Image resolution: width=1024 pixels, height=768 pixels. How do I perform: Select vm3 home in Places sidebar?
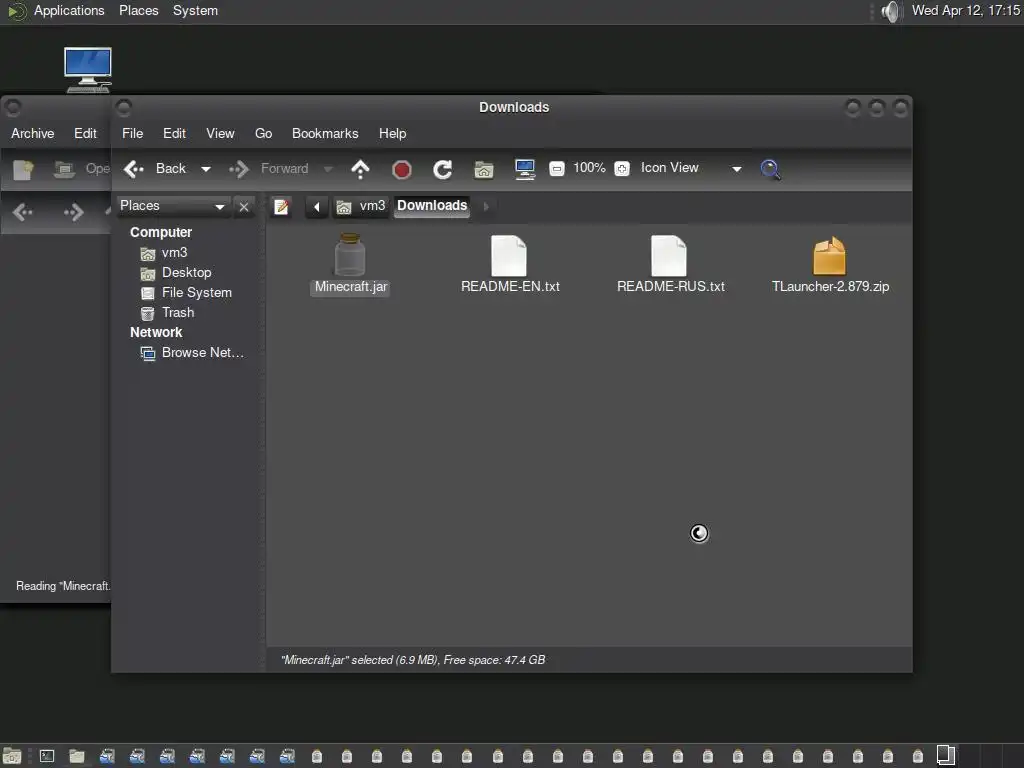tap(164, 253)
